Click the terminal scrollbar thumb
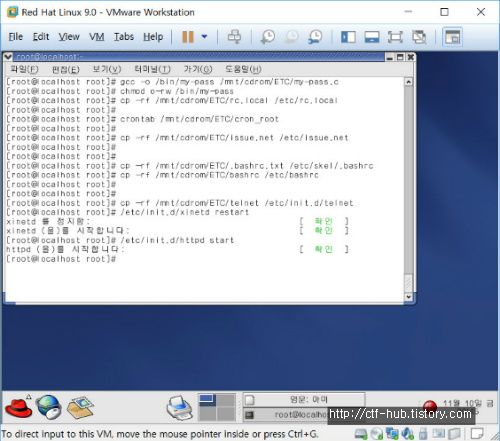500x441 pixels. (x=409, y=283)
